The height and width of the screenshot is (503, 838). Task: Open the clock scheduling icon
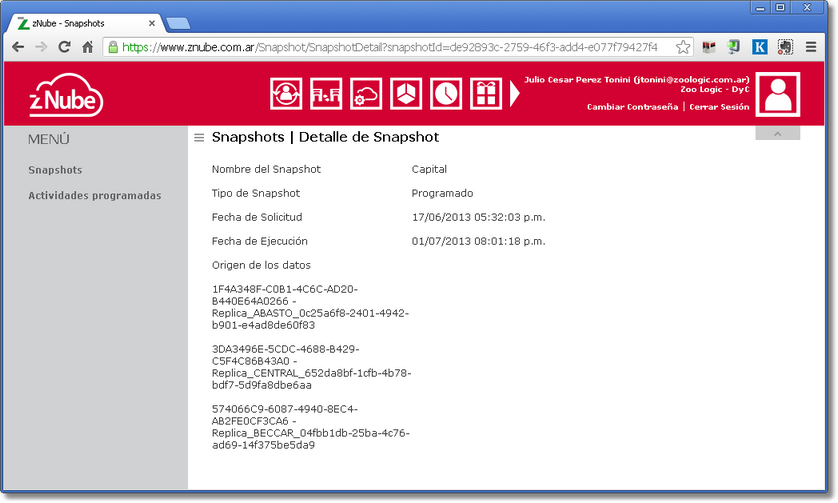point(446,93)
